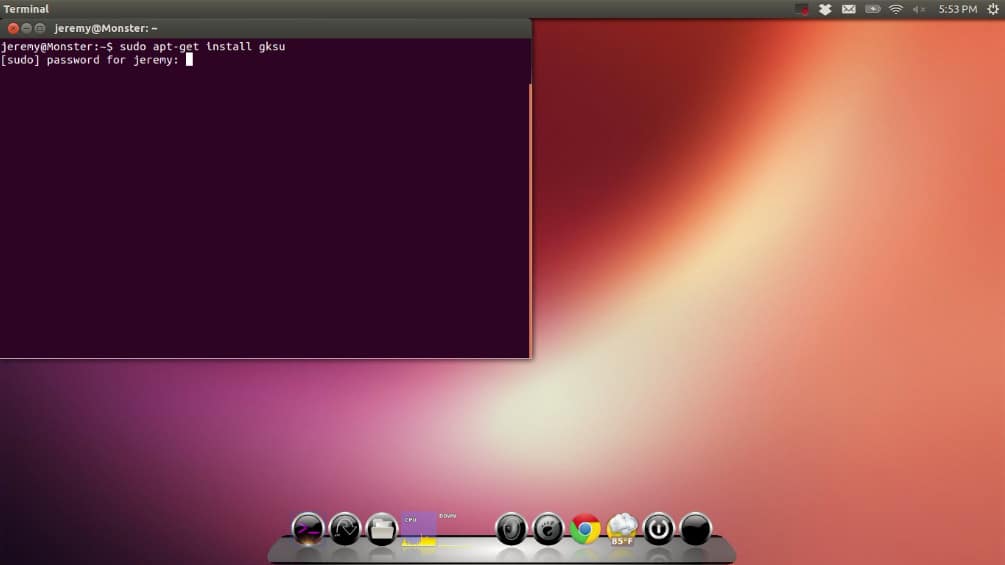Click the blank black orb in the dock
Viewport: 1005px width, 565px height.
695,529
